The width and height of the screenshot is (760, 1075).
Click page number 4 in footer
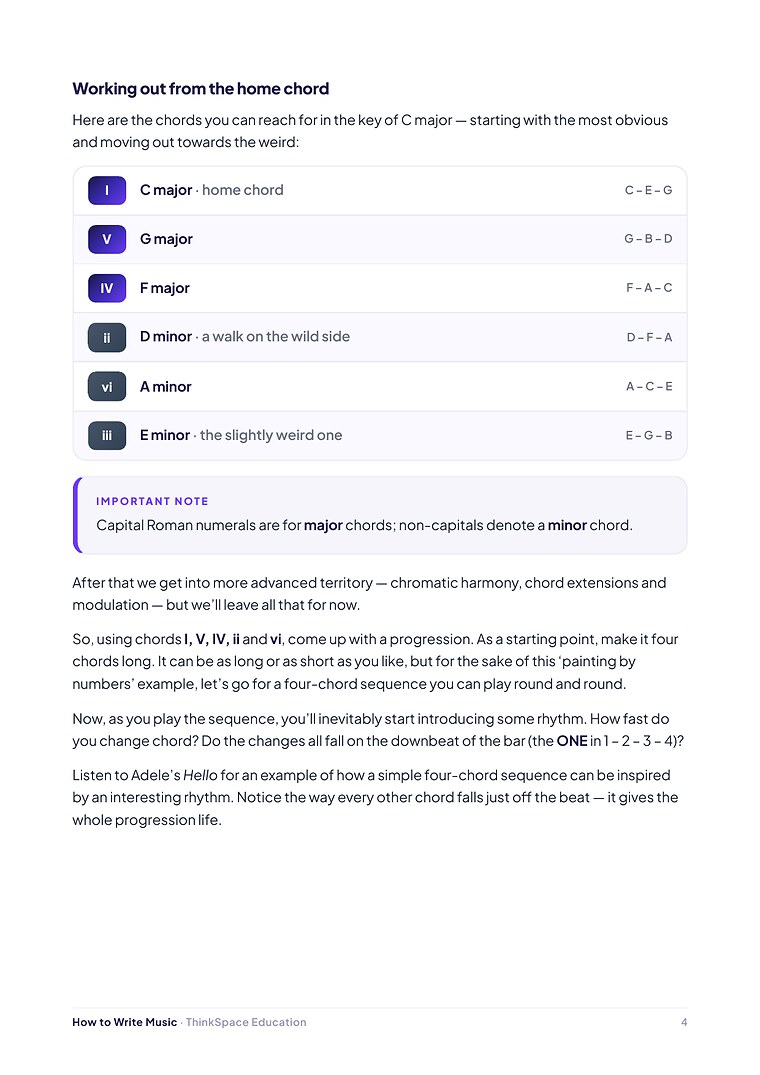[684, 1022]
